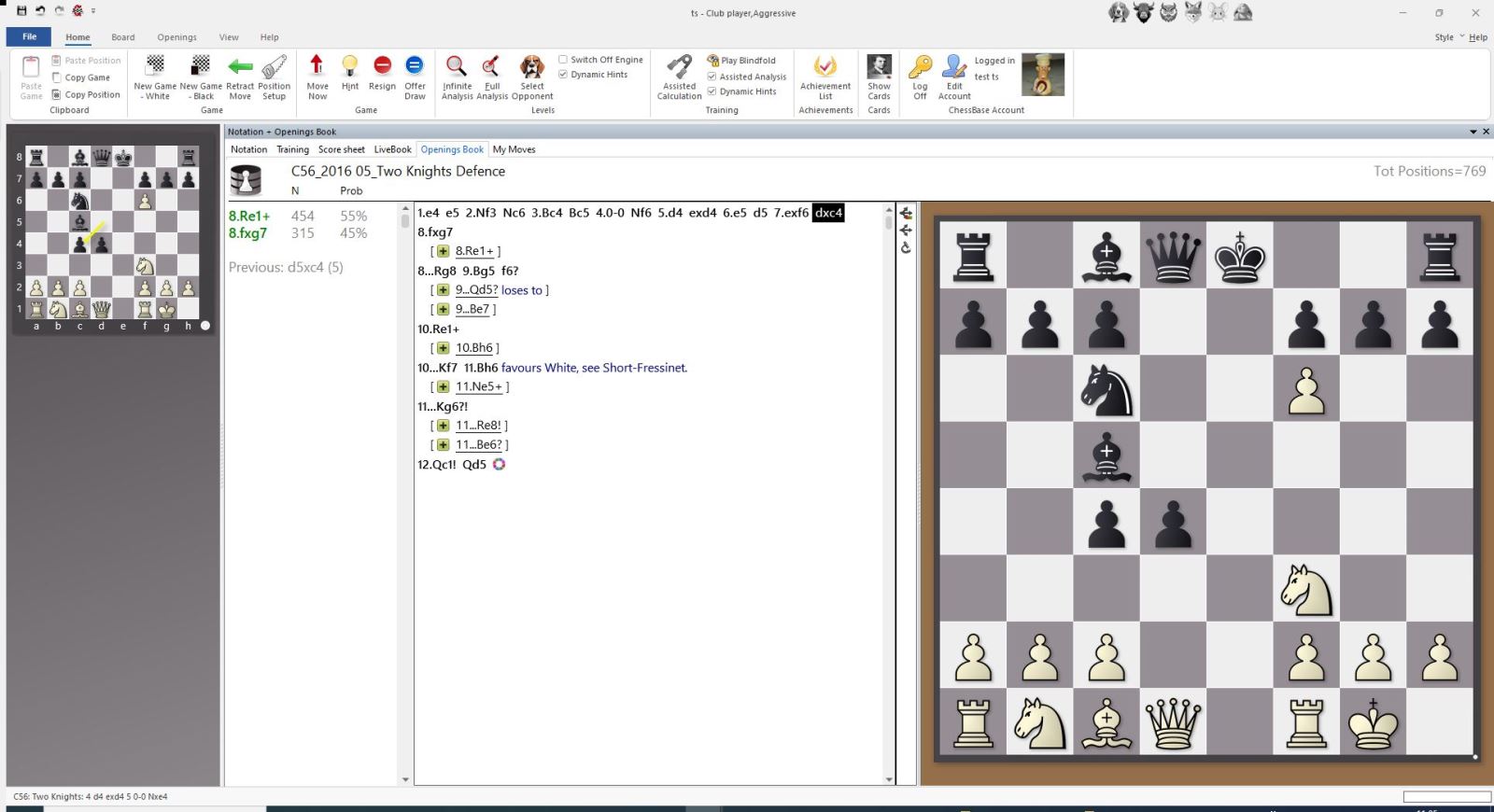The height and width of the screenshot is (812, 1494).
Task: Open the Openings ribbon tab
Action: [x=176, y=37]
